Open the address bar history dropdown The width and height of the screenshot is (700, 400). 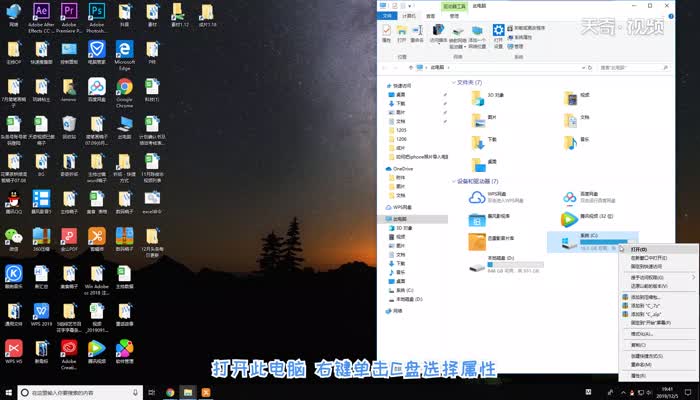pos(583,68)
